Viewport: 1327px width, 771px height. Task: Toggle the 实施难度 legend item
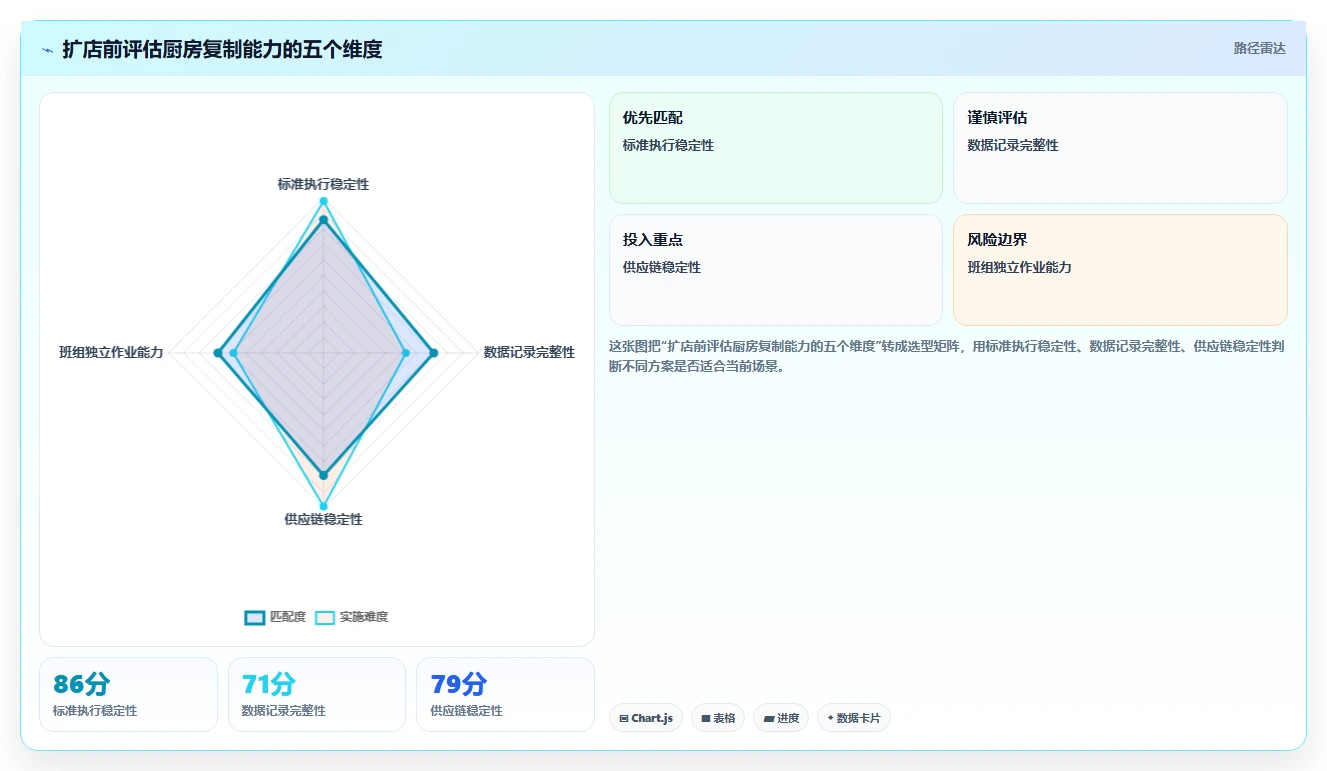click(351, 617)
